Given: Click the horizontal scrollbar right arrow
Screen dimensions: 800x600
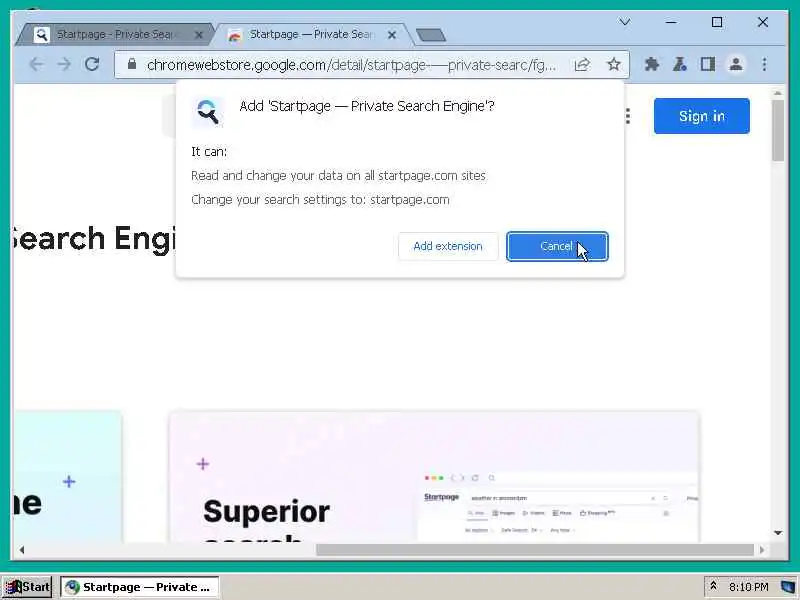Looking at the screenshot, I should (x=762, y=550).
